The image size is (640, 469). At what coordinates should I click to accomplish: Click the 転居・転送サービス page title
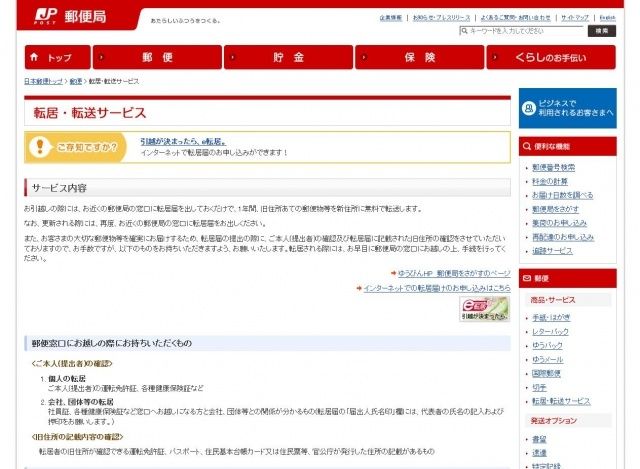click(90, 113)
